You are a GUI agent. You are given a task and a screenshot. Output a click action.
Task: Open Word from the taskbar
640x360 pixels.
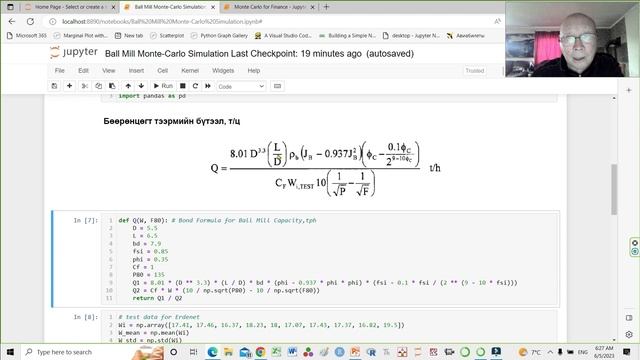point(292,352)
